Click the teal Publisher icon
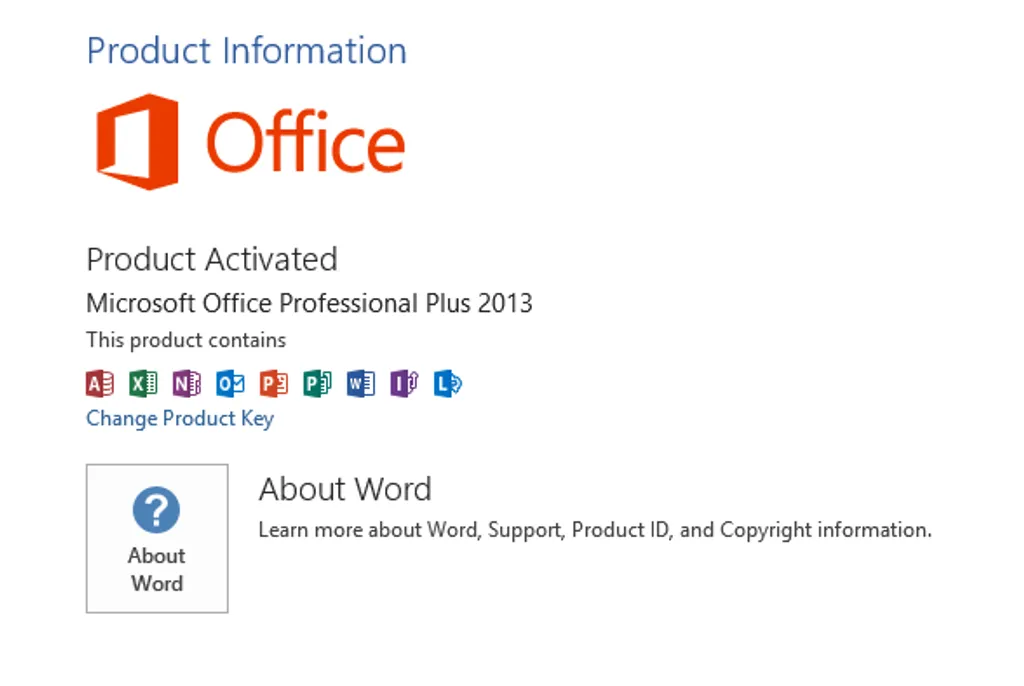1024x686 pixels. click(x=317, y=383)
